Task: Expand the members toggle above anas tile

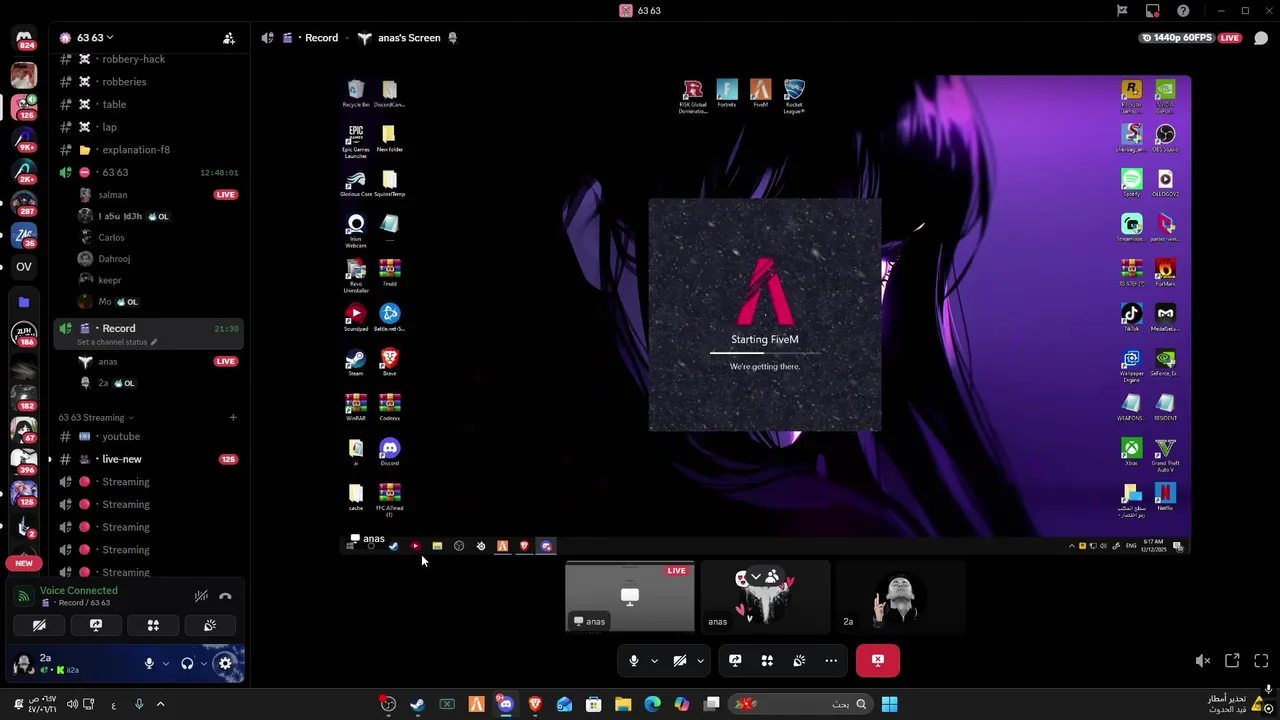Action: [764, 576]
